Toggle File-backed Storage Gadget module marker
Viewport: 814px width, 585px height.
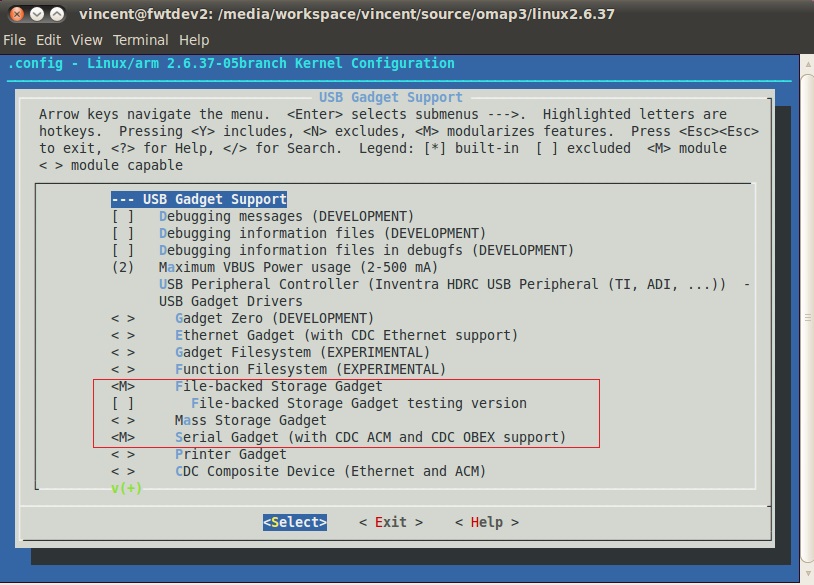coord(123,387)
